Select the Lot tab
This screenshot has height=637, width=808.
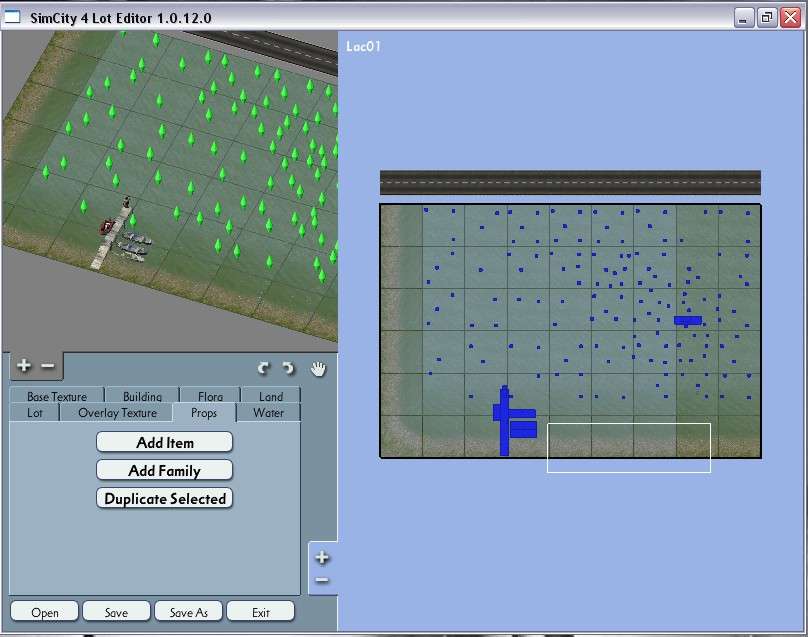coord(35,413)
